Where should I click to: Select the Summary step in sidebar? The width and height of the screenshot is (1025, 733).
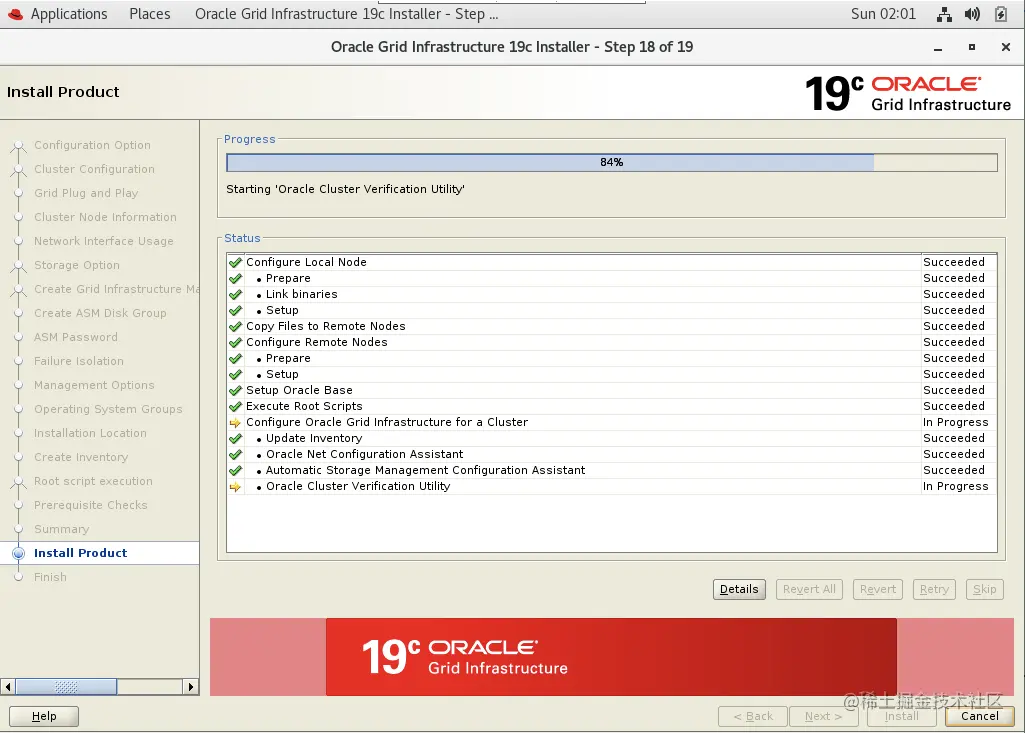61,529
